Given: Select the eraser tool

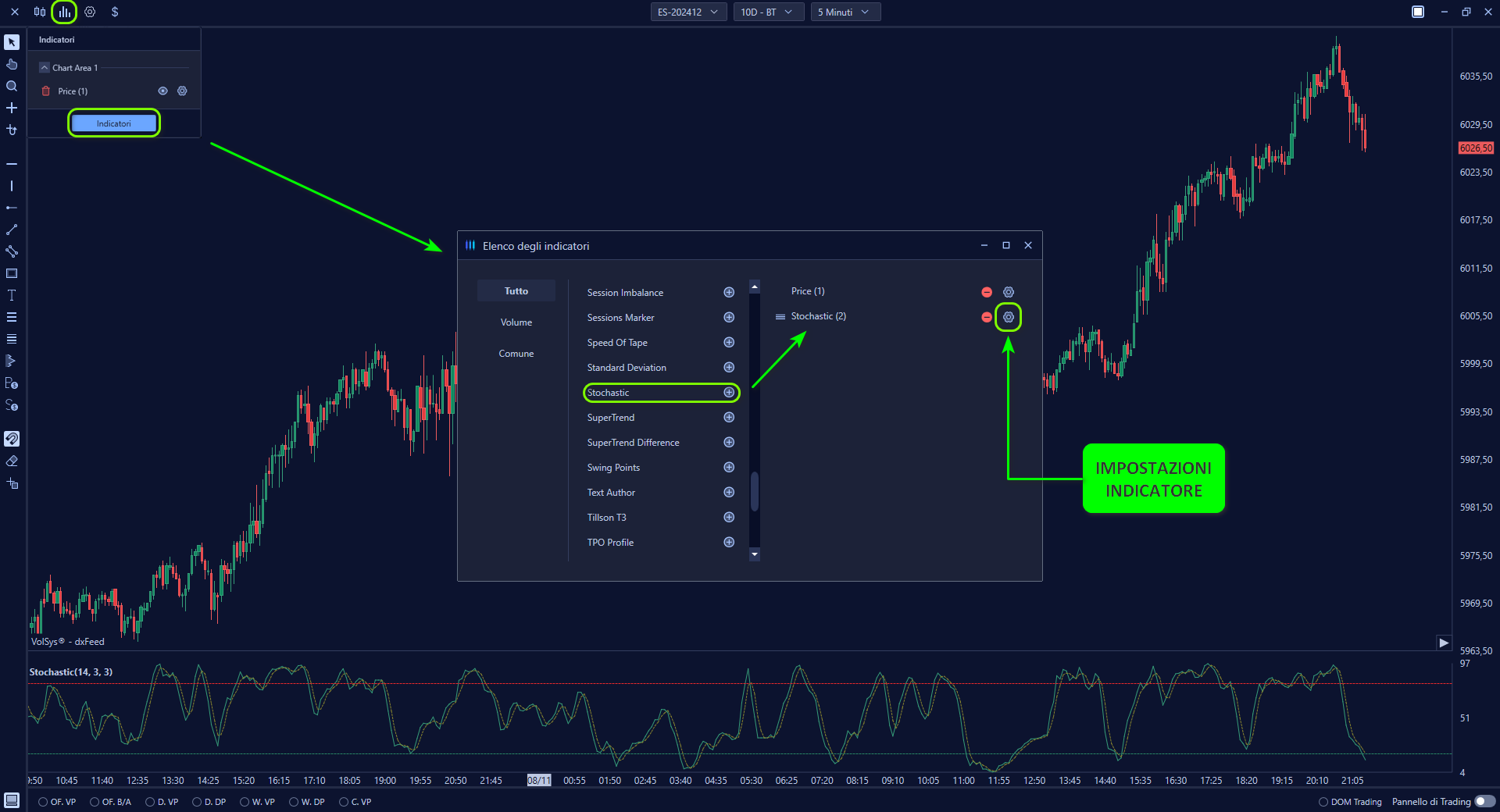Looking at the screenshot, I should pos(12,461).
